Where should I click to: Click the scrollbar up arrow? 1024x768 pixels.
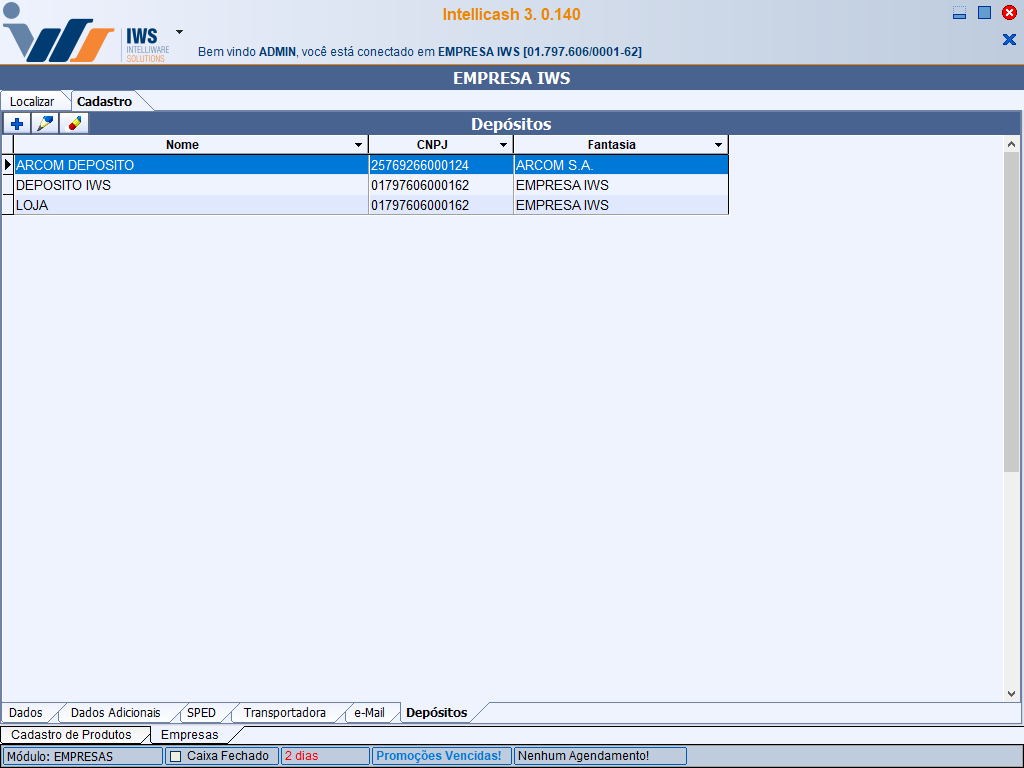pyautogui.click(x=1011, y=143)
